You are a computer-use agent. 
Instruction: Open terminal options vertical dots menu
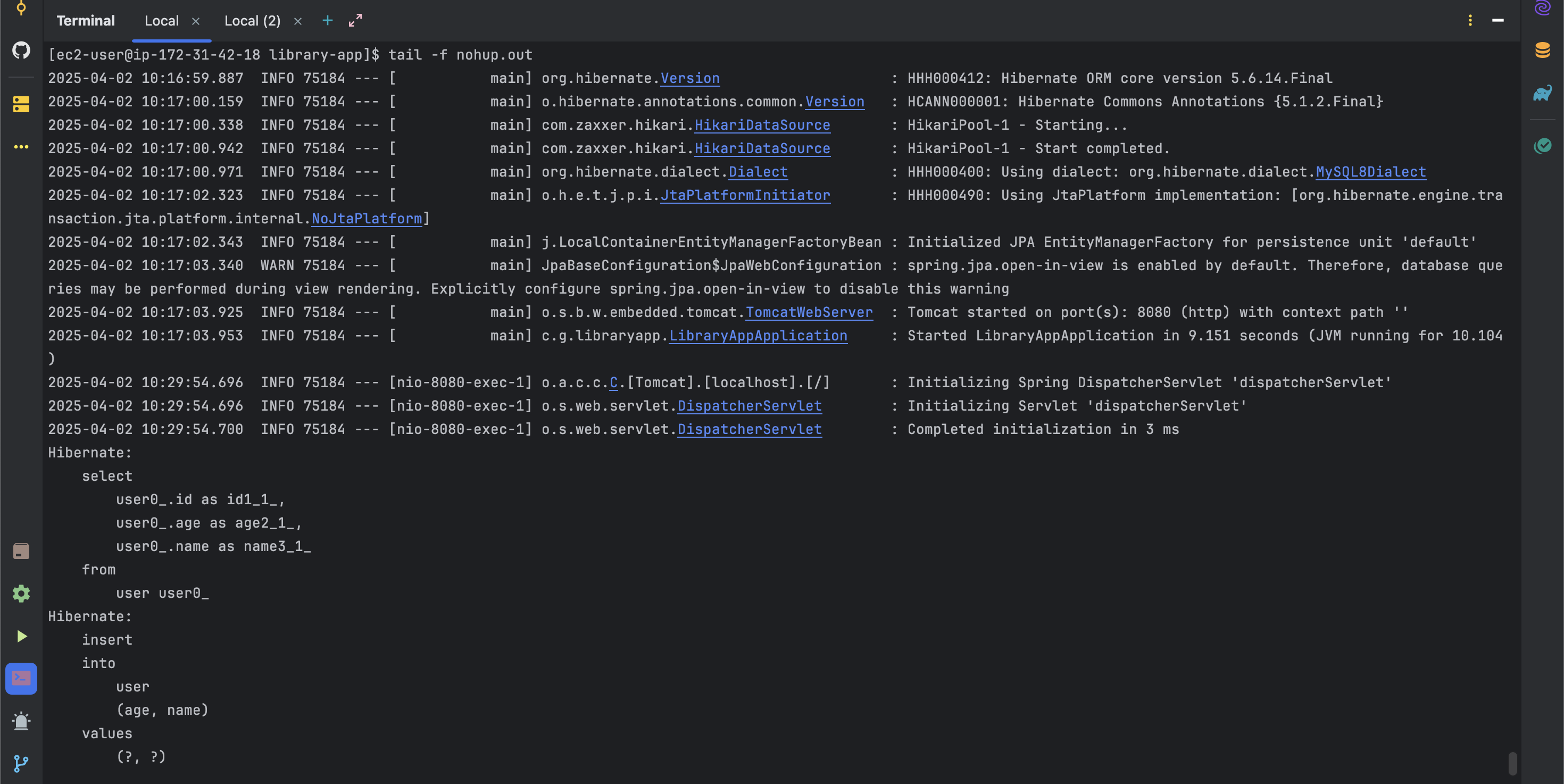click(x=1470, y=21)
